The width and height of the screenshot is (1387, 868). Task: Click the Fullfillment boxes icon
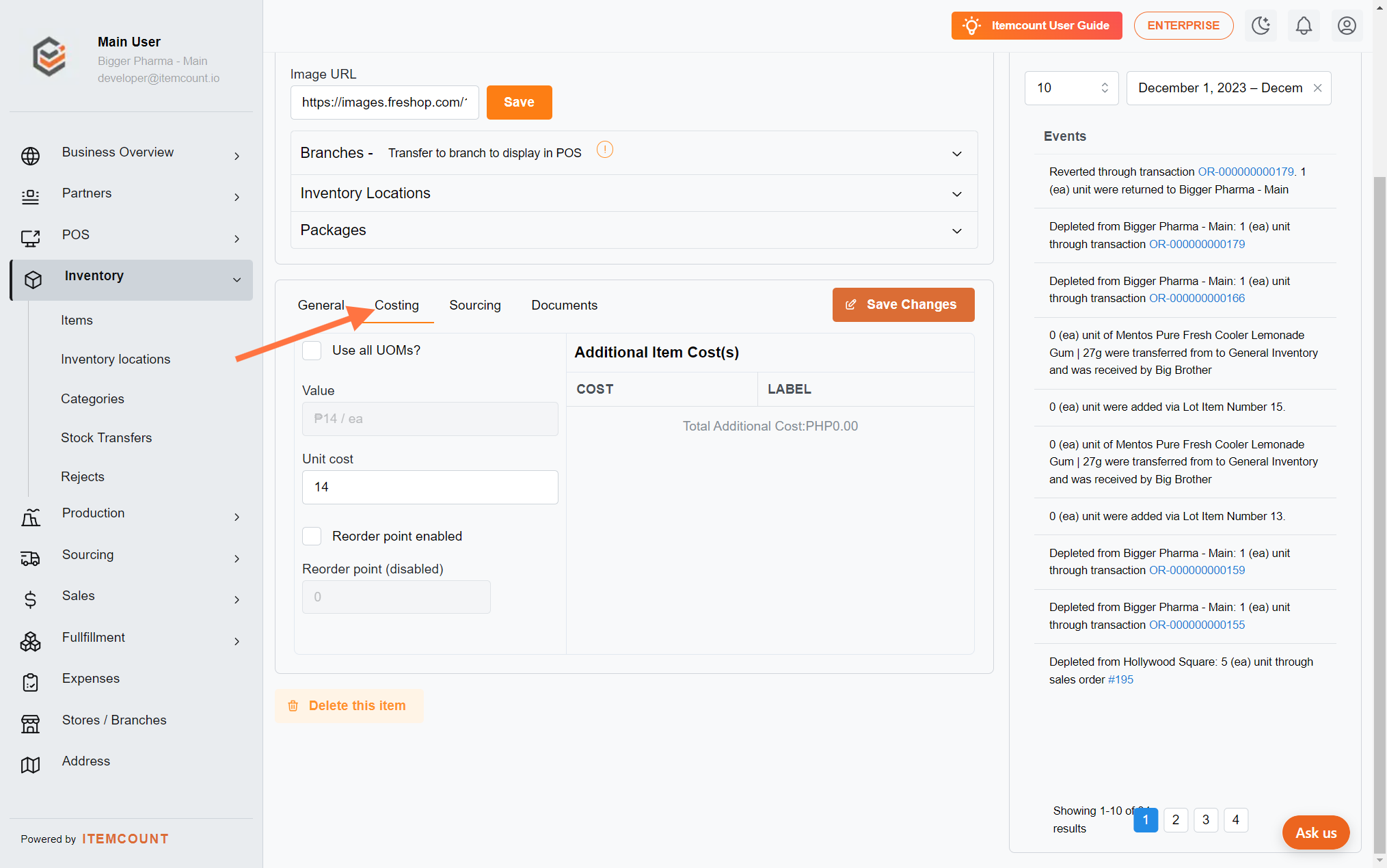tap(30, 641)
